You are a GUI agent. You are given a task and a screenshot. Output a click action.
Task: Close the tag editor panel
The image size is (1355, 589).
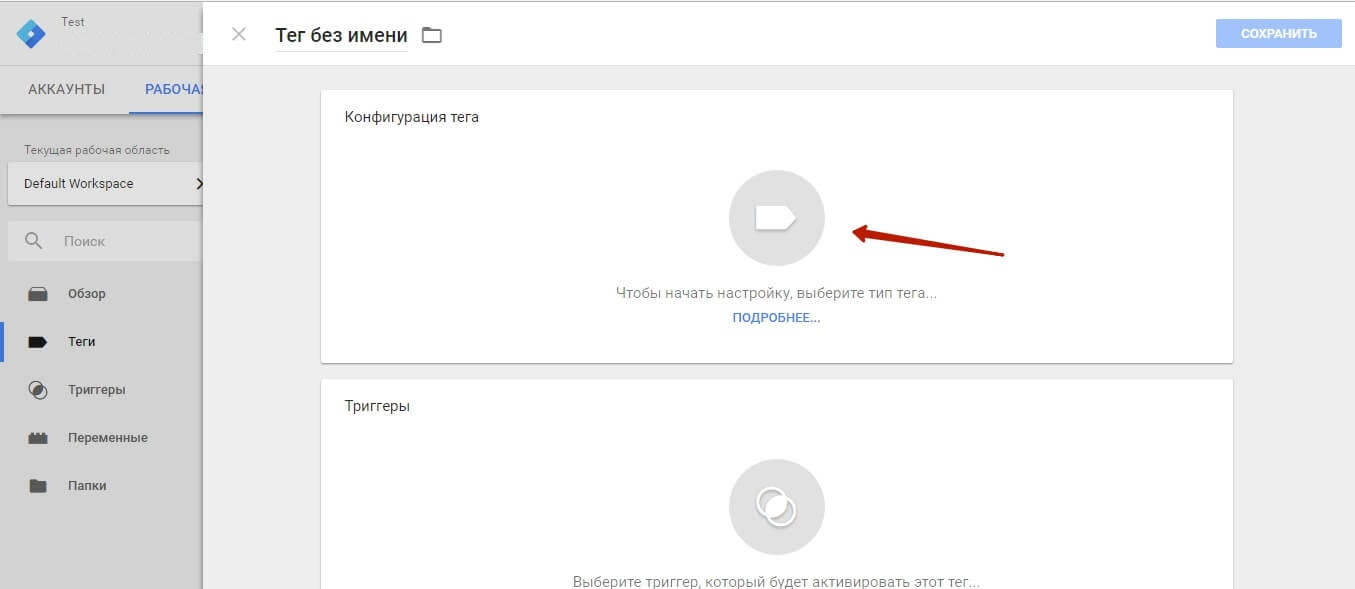coord(238,34)
